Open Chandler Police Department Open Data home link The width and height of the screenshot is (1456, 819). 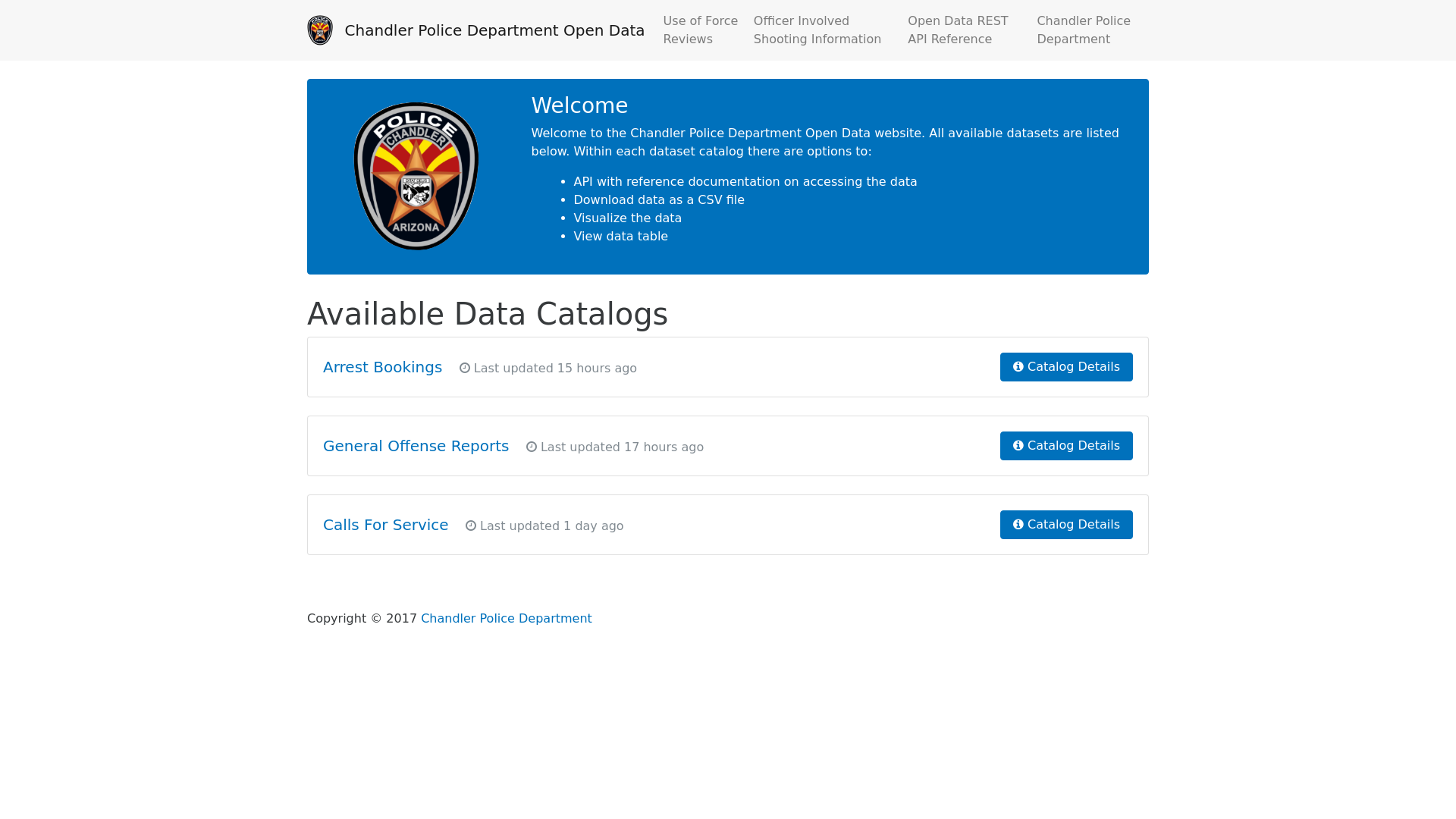tap(494, 30)
